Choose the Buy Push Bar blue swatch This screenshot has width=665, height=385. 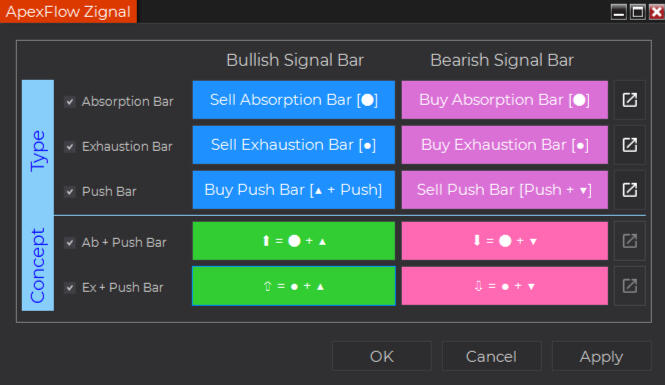[x=293, y=190]
